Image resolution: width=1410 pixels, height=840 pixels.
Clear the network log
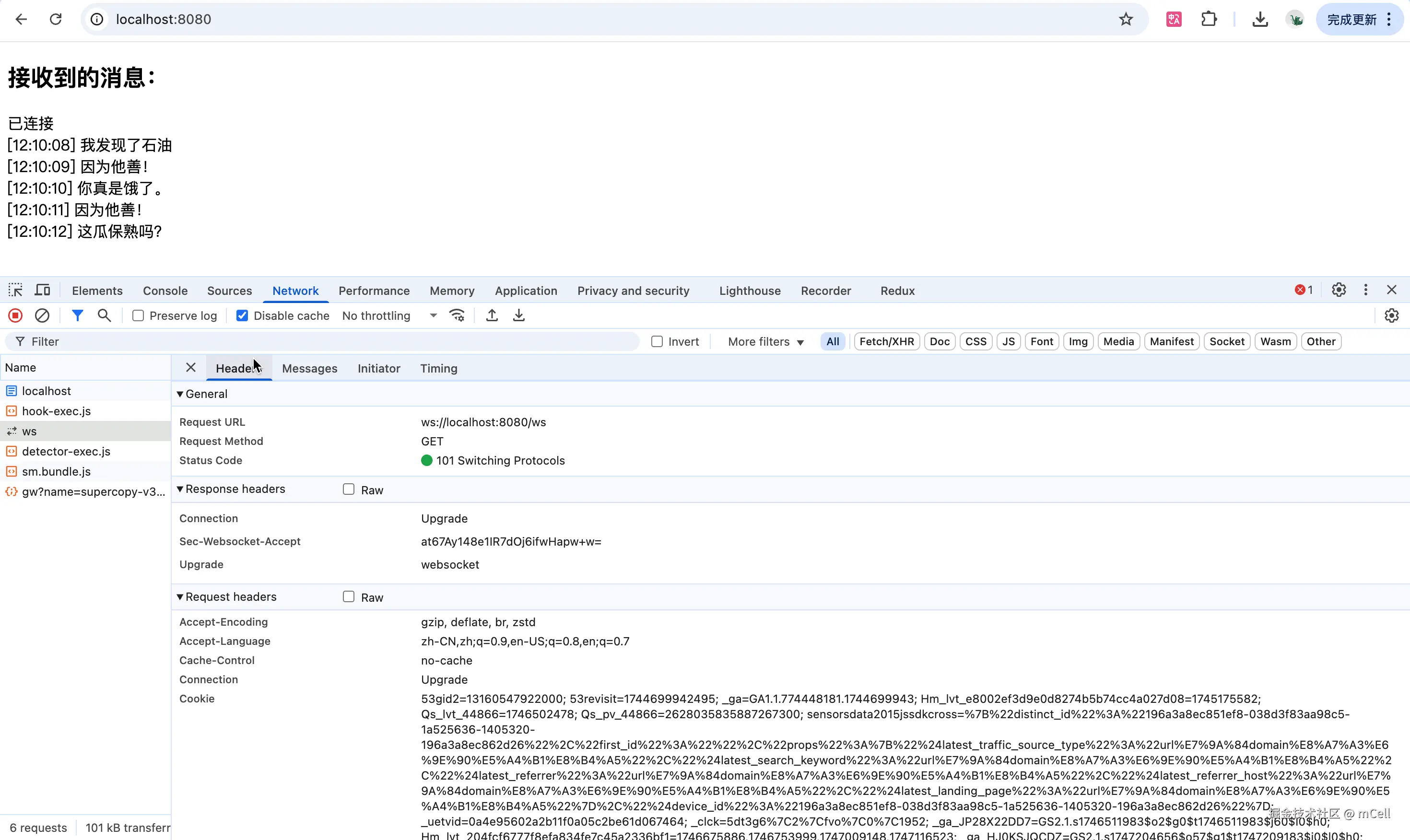[42, 315]
